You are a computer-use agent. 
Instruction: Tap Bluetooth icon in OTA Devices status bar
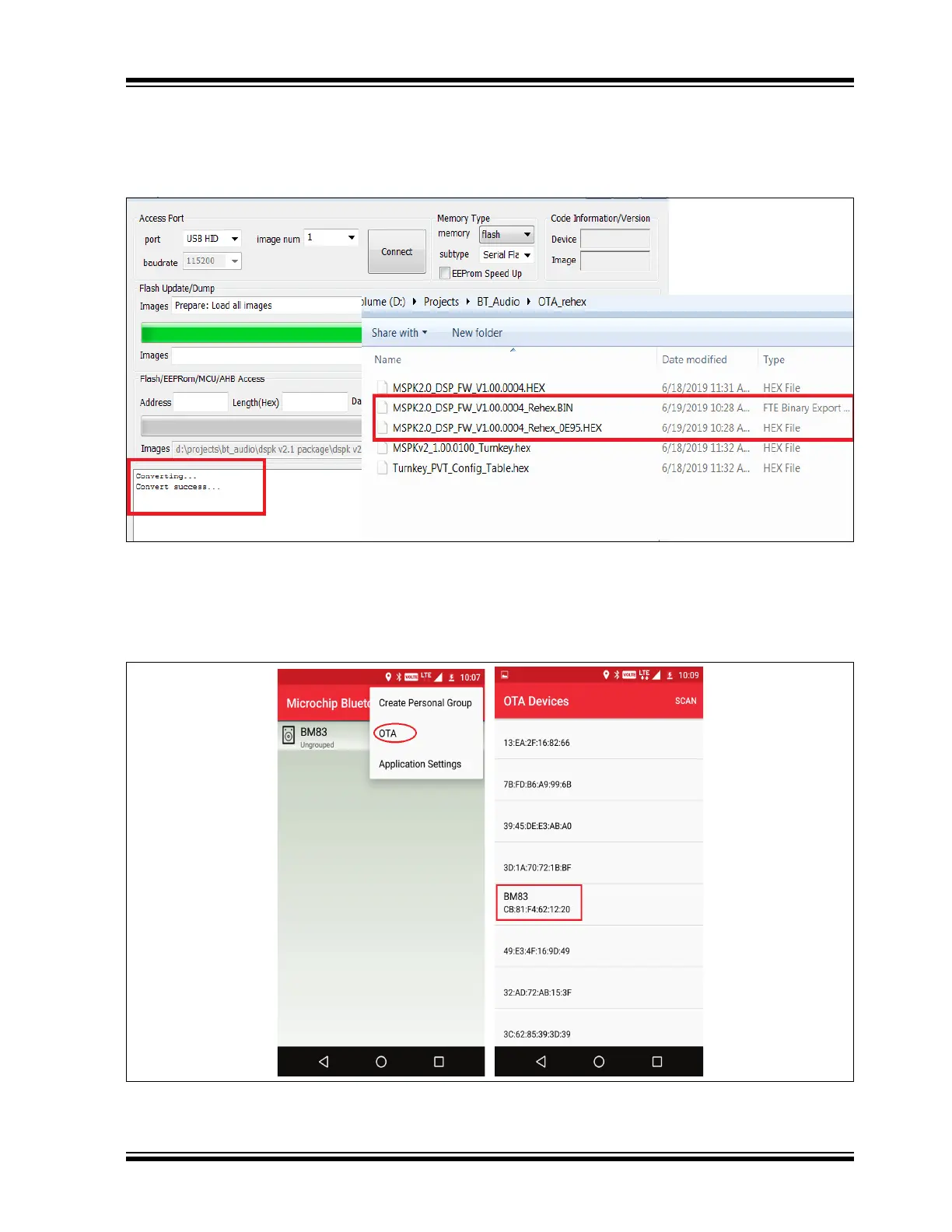coord(617,674)
